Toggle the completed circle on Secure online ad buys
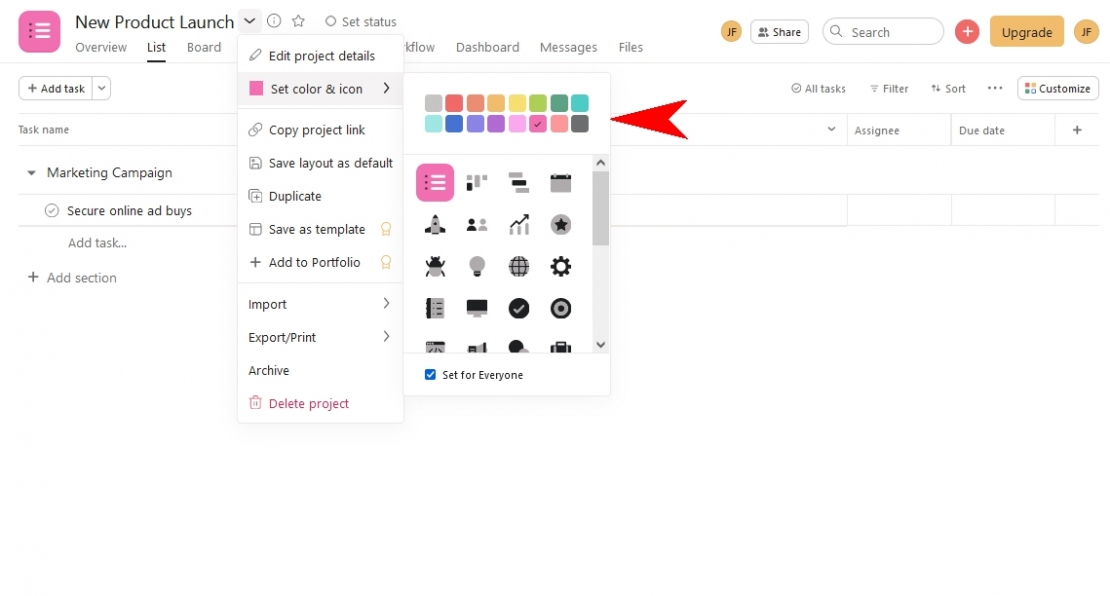This screenshot has width=1110, height=596. pos(50,211)
